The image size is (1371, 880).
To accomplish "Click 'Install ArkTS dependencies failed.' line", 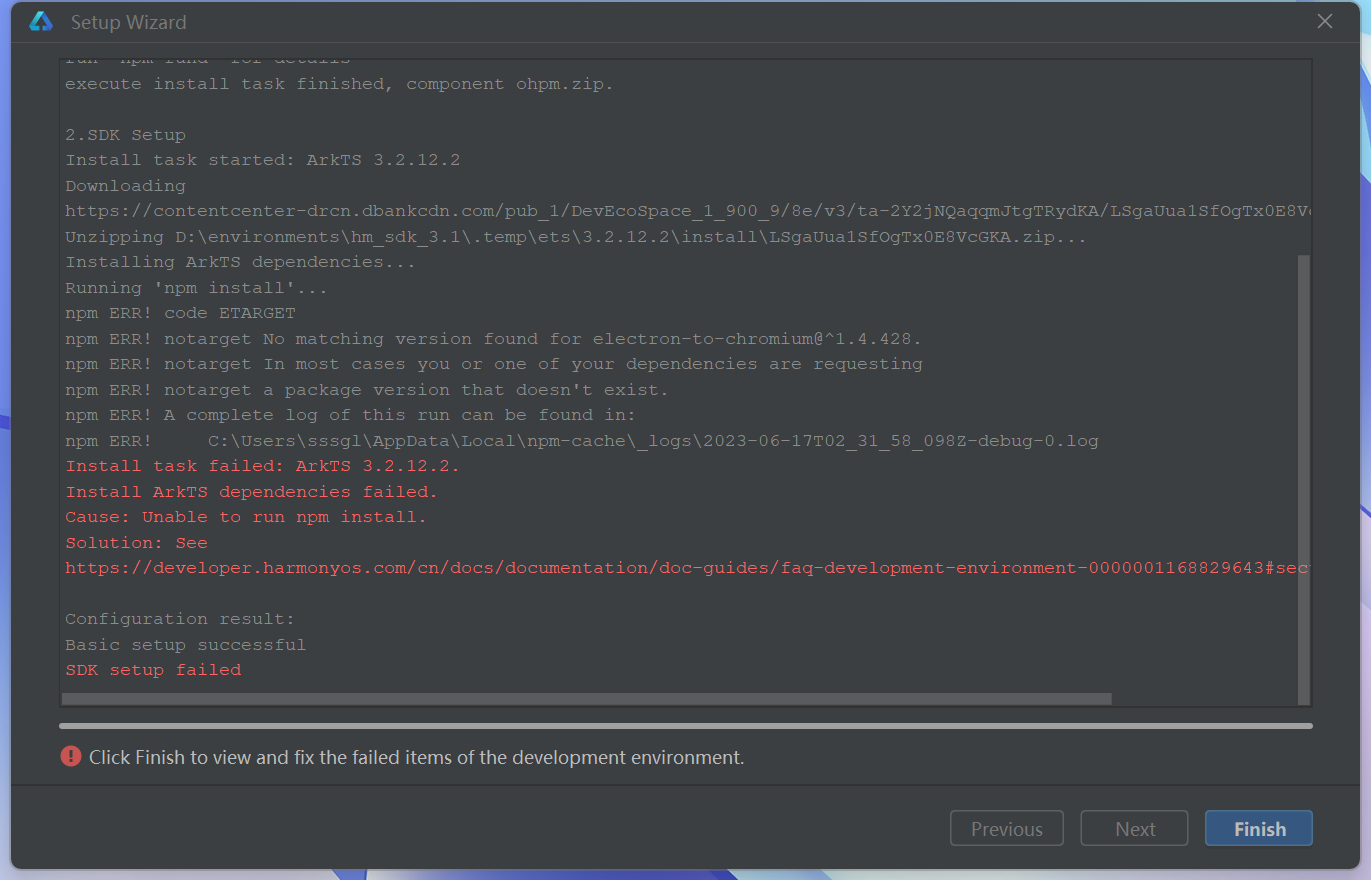I will [252, 492].
